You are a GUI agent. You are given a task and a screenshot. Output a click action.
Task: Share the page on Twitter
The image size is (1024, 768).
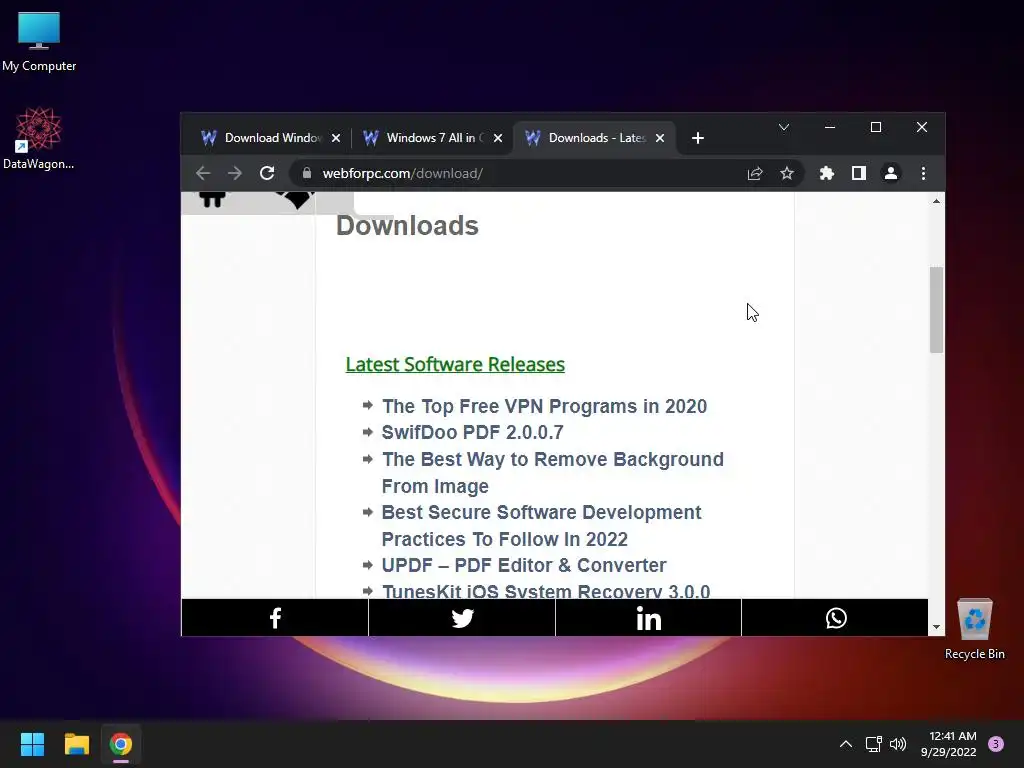point(462,618)
